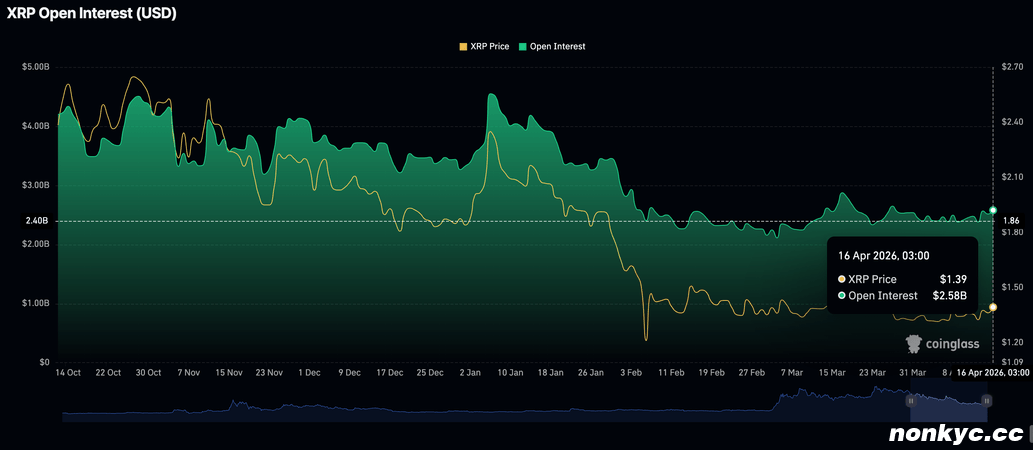The image size is (1033, 450).
Task: Click the $2.70 label on the right axis
Action: point(1013,67)
